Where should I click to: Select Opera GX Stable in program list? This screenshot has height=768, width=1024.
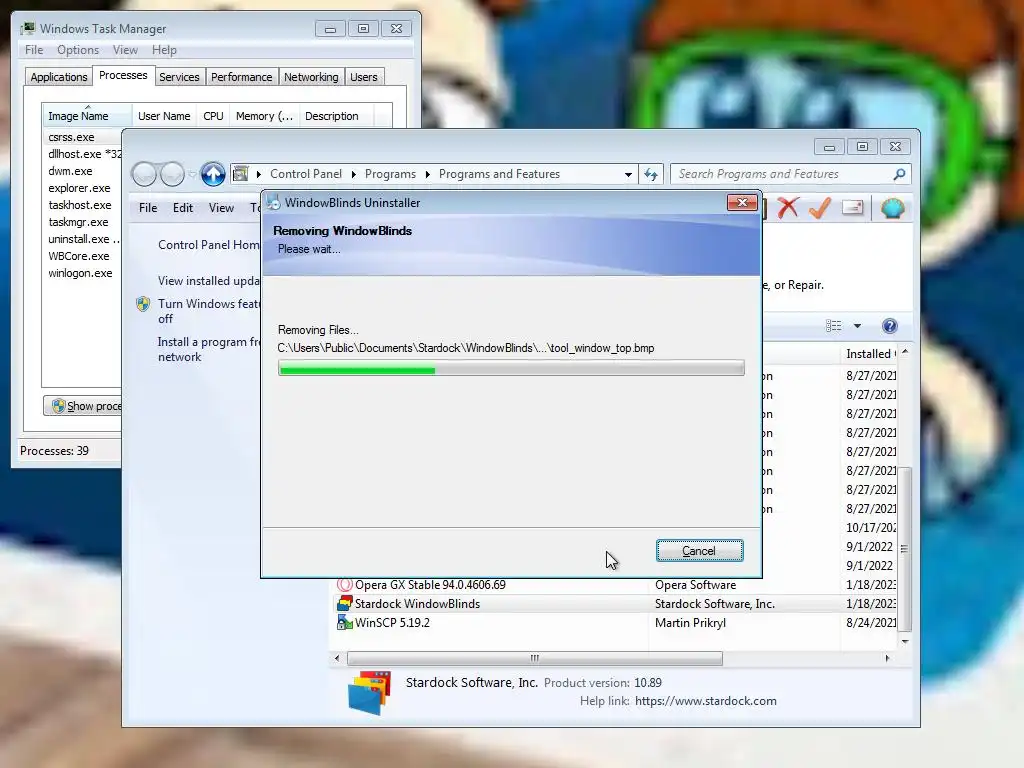tap(430, 585)
